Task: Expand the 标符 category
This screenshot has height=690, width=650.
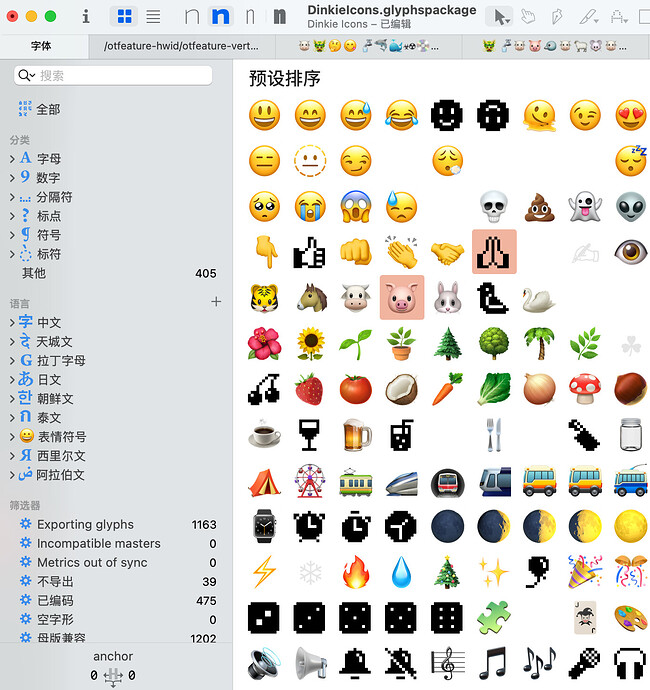Action: (12, 254)
